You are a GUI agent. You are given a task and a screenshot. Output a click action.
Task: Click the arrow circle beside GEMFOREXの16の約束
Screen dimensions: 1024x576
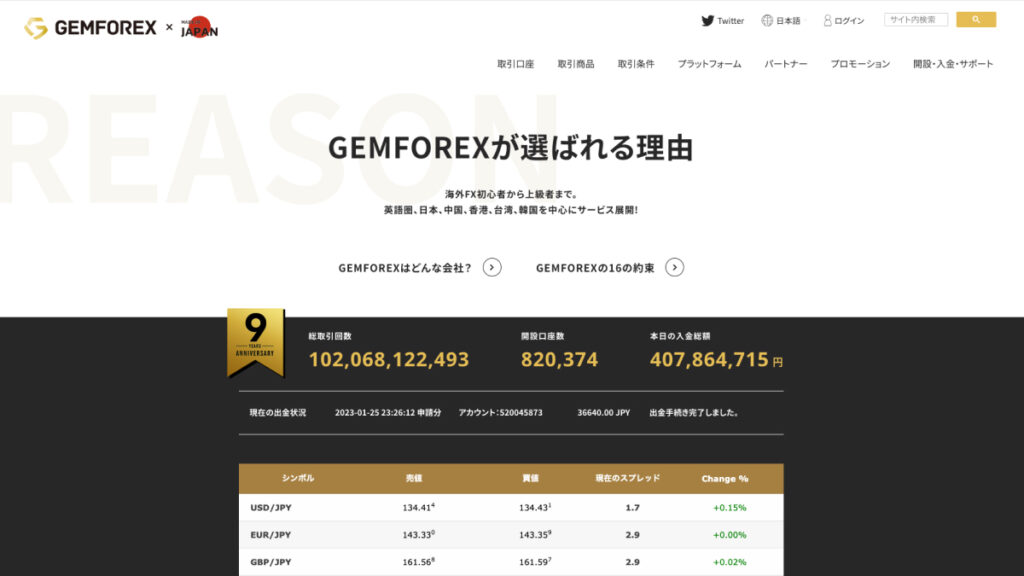(674, 267)
